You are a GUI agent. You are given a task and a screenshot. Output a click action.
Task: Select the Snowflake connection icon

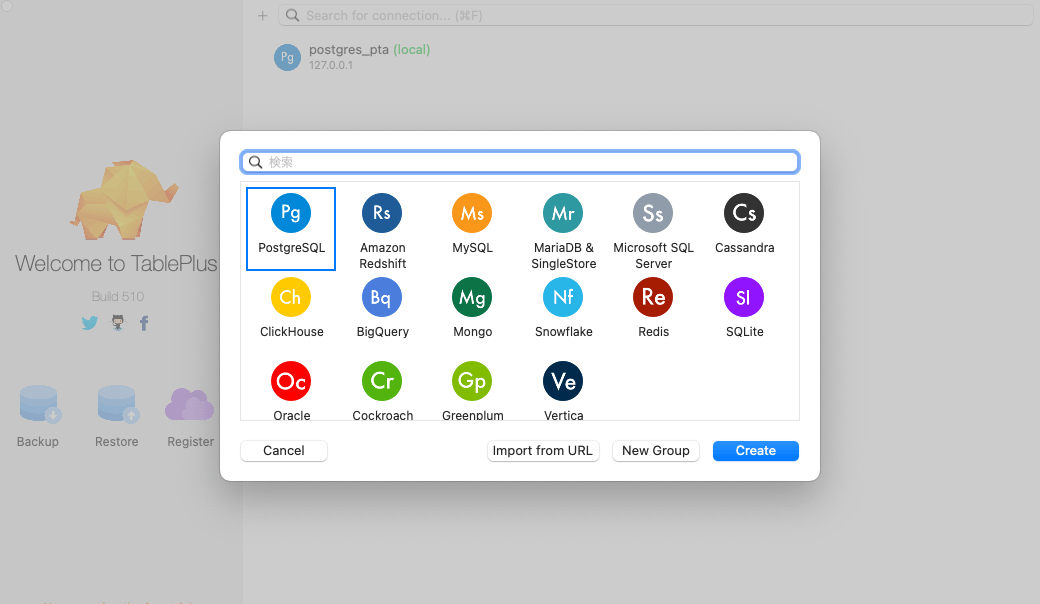562,297
